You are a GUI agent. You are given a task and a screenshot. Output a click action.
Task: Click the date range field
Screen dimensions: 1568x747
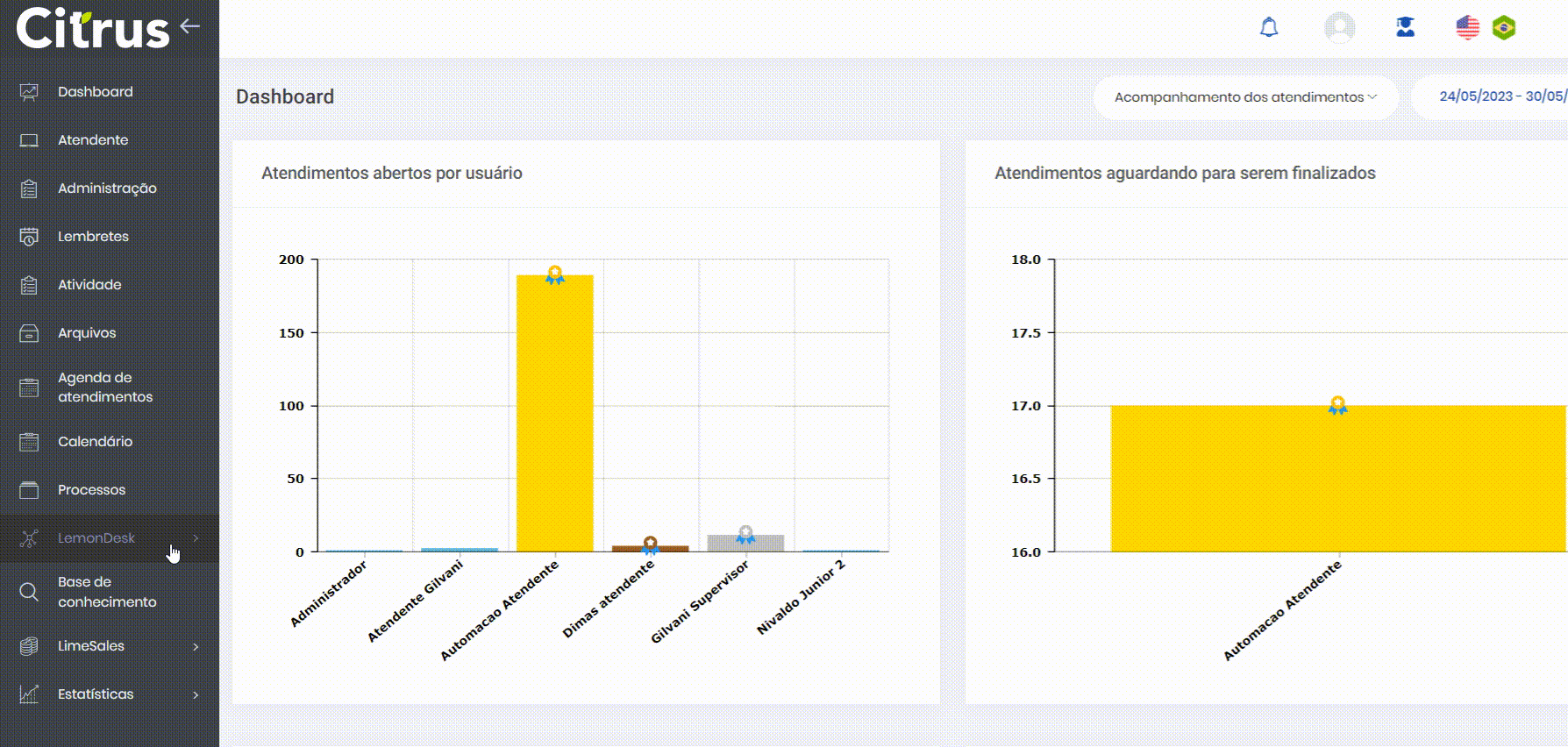click(x=1500, y=96)
